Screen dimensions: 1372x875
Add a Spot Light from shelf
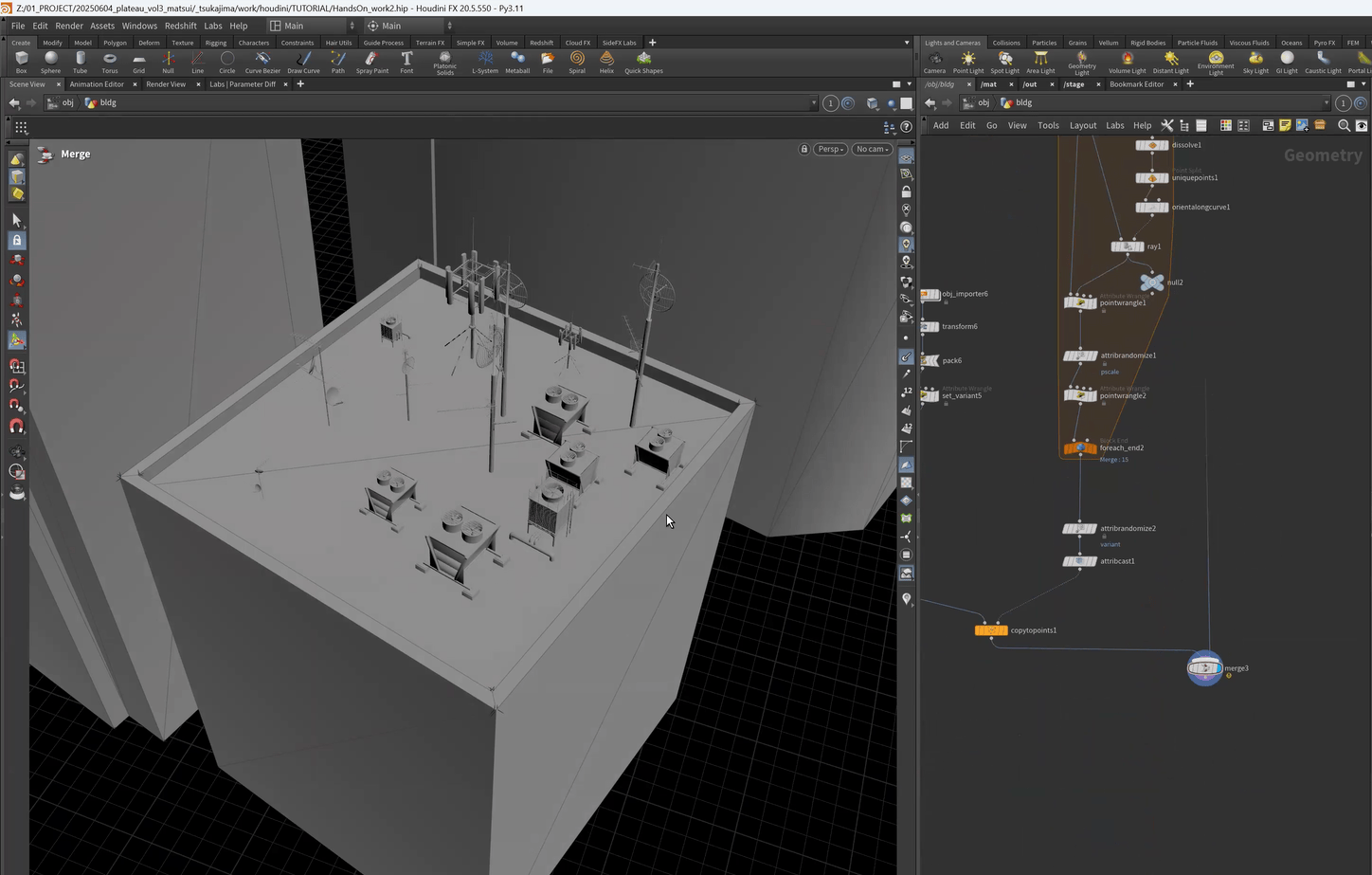[1004, 62]
